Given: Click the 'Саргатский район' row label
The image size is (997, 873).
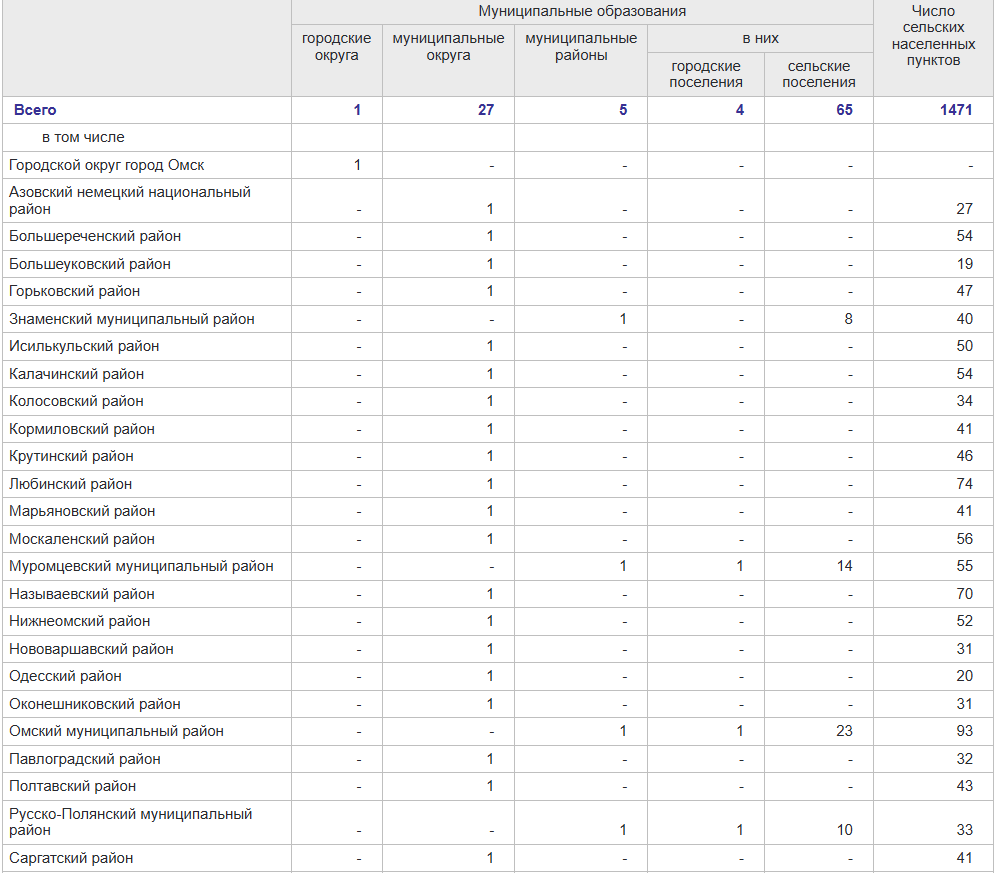Looking at the screenshot, I should pos(71,858).
